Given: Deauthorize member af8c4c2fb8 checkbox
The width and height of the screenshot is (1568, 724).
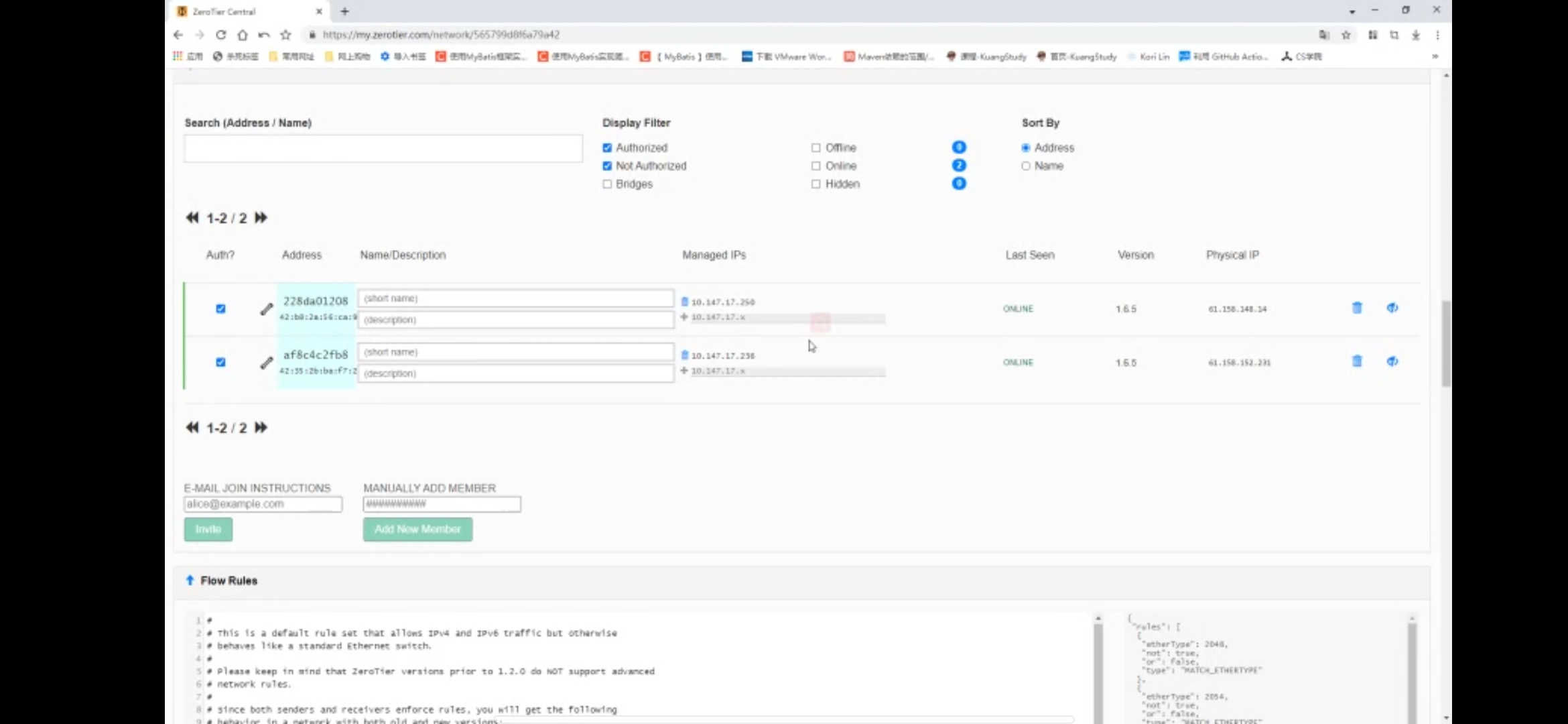Looking at the screenshot, I should click(x=220, y=362).
